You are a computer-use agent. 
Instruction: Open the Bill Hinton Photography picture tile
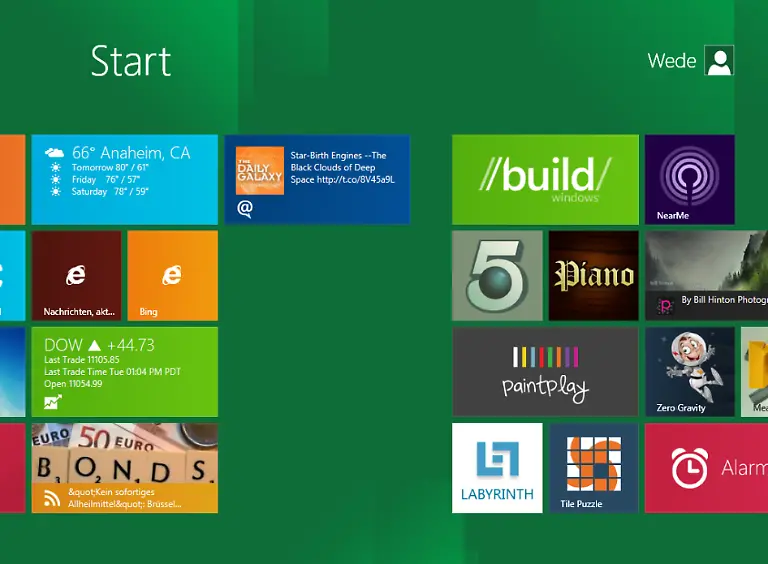706,276
